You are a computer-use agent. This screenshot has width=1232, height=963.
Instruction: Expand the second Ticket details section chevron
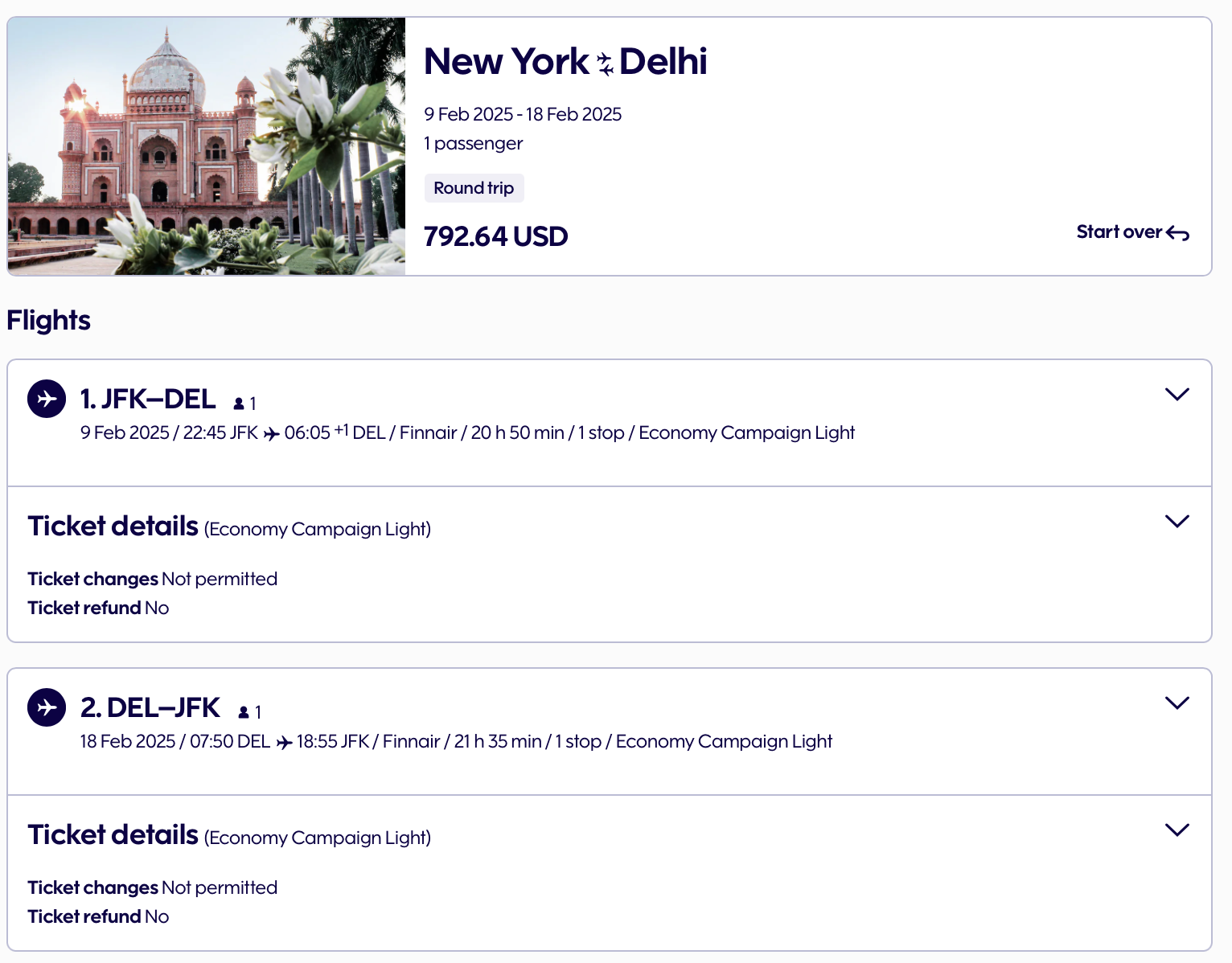click(1177, 830)
